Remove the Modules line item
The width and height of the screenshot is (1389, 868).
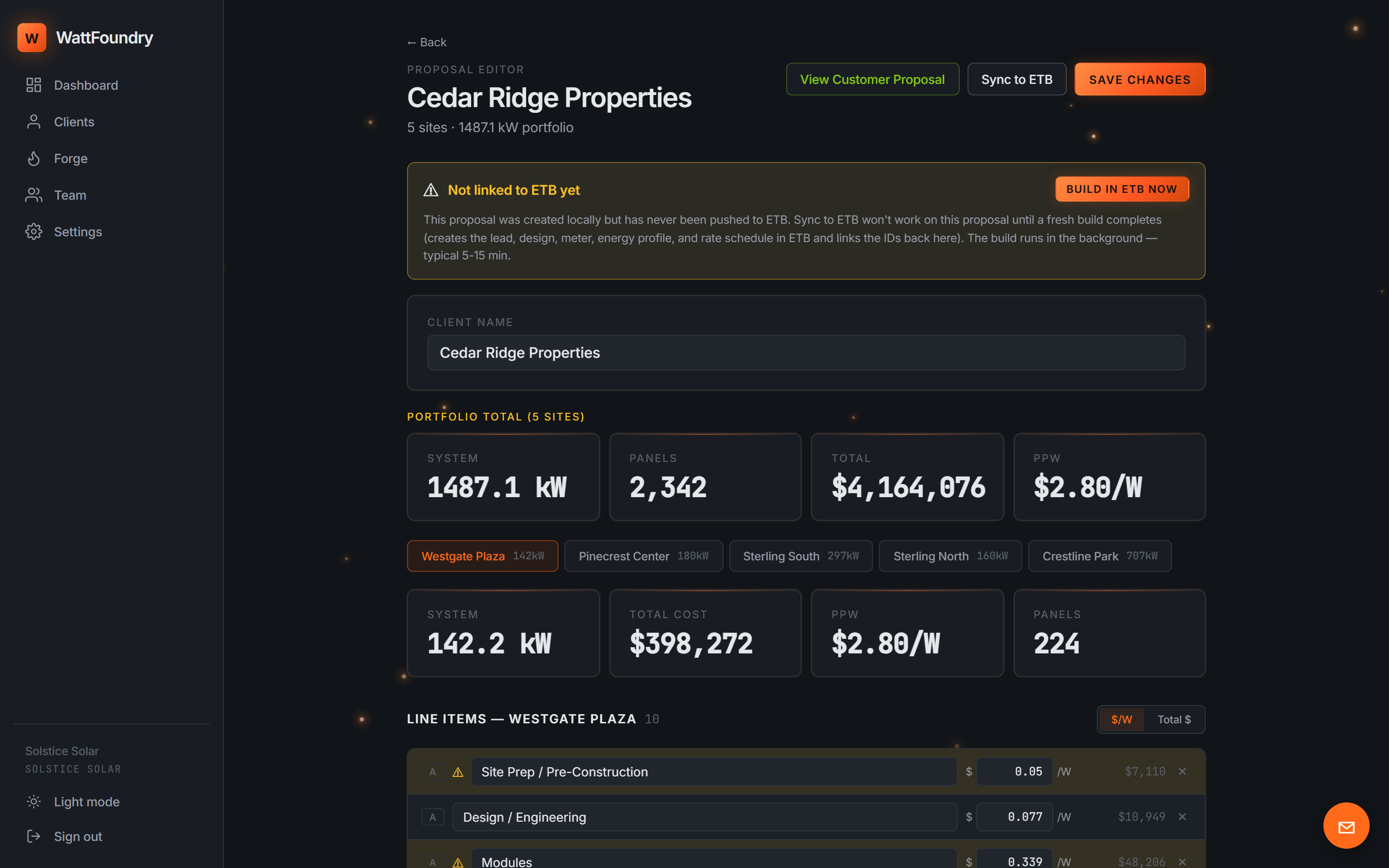click(1183, 862)
